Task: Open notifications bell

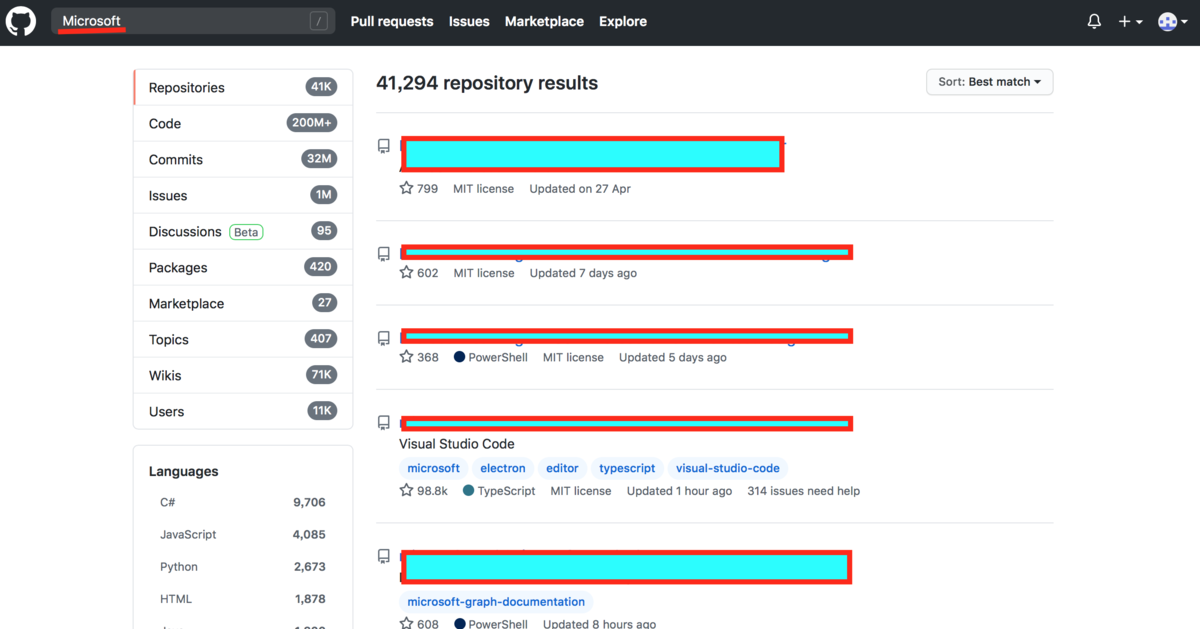Action: click(x=1094, y=21)
